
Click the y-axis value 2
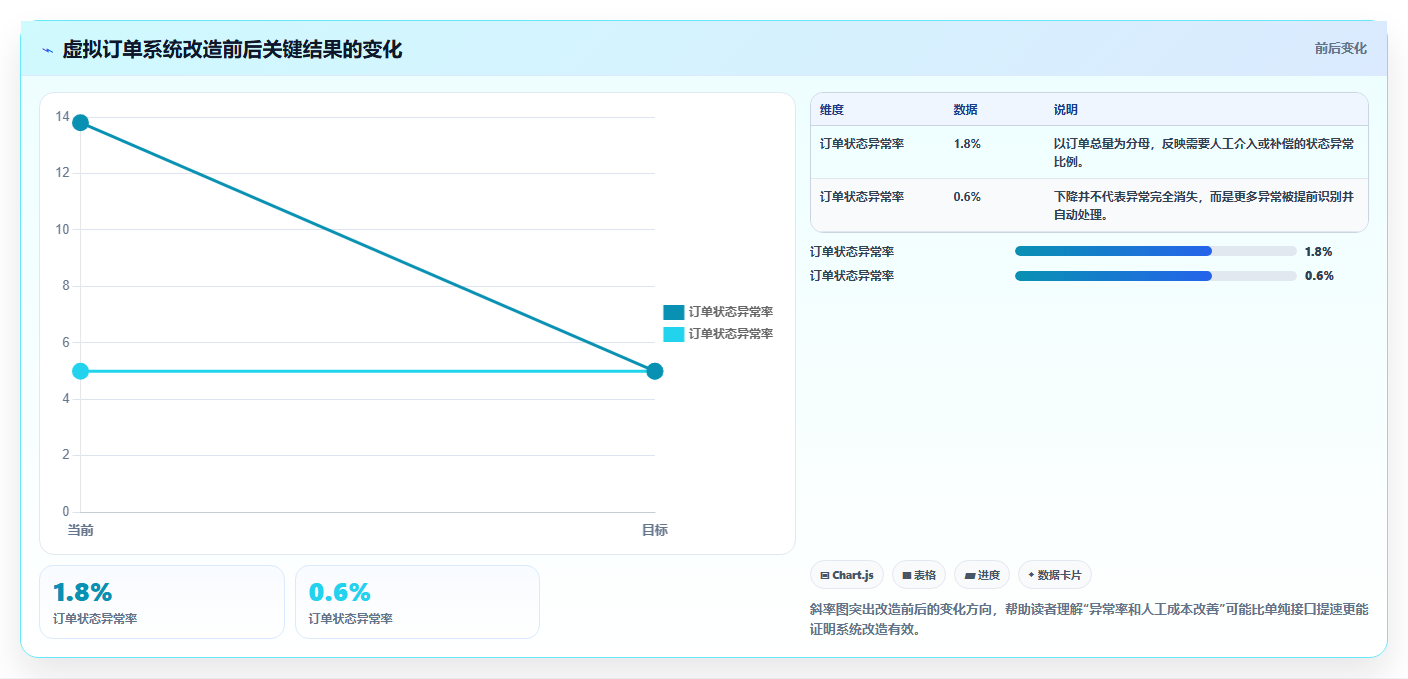coord(66,455)
